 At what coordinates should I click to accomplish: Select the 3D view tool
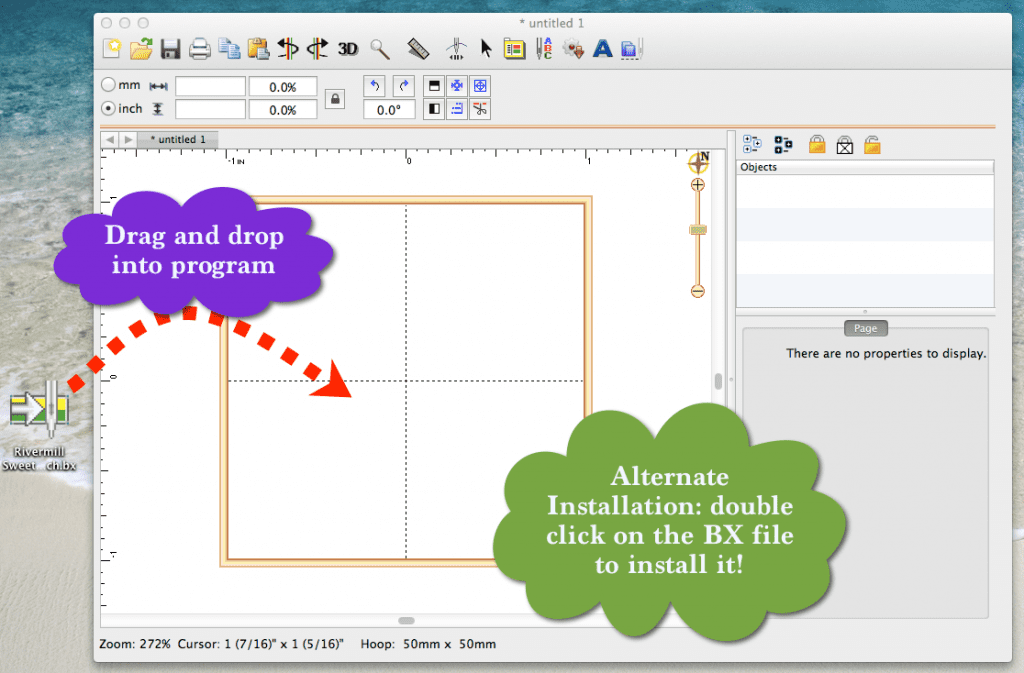348,48
